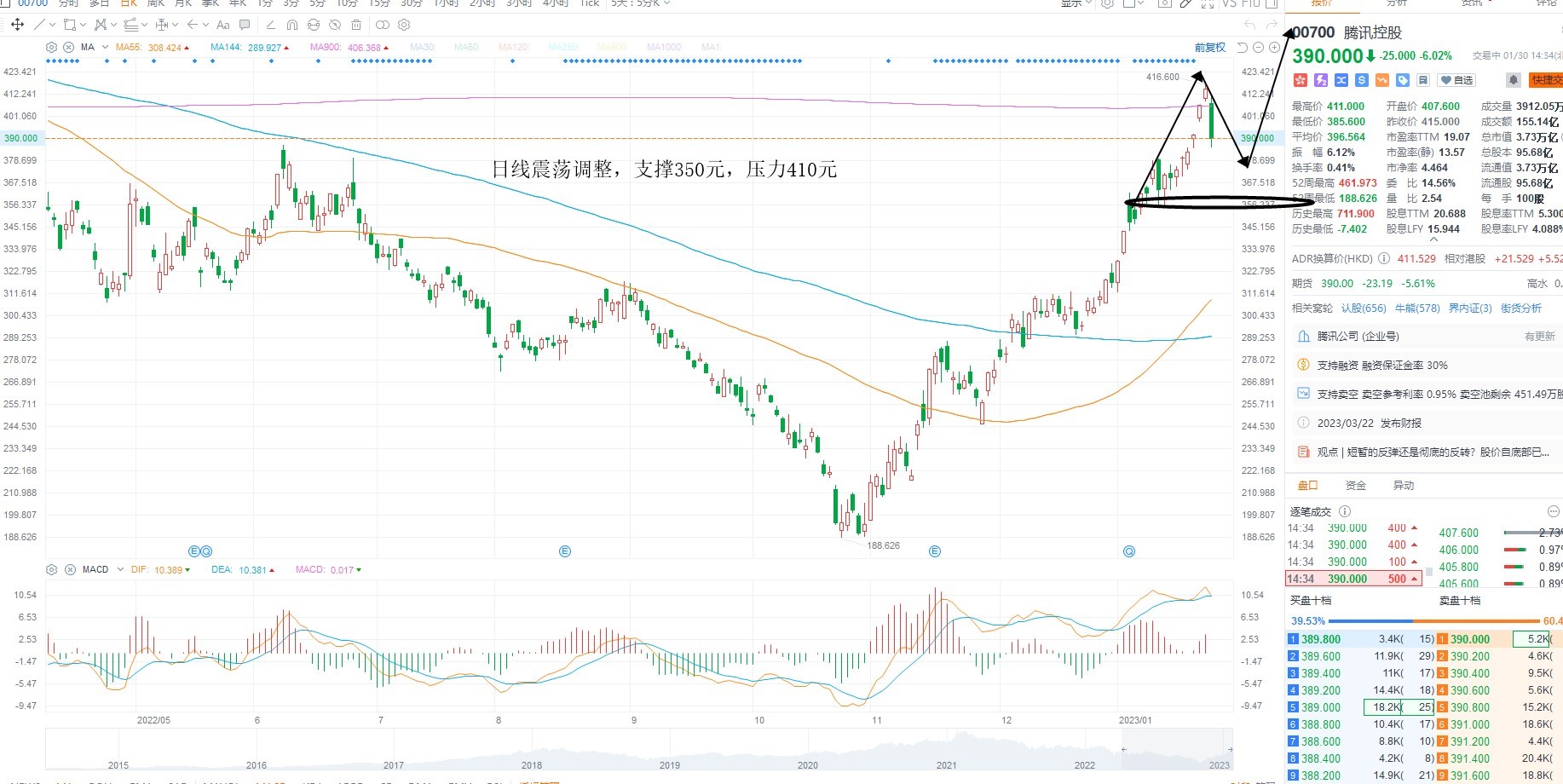The width and height of the screenshot is (1563, 784).
Task: Add stock to 自选 watchlist
Action: (x=1456, y=80)
